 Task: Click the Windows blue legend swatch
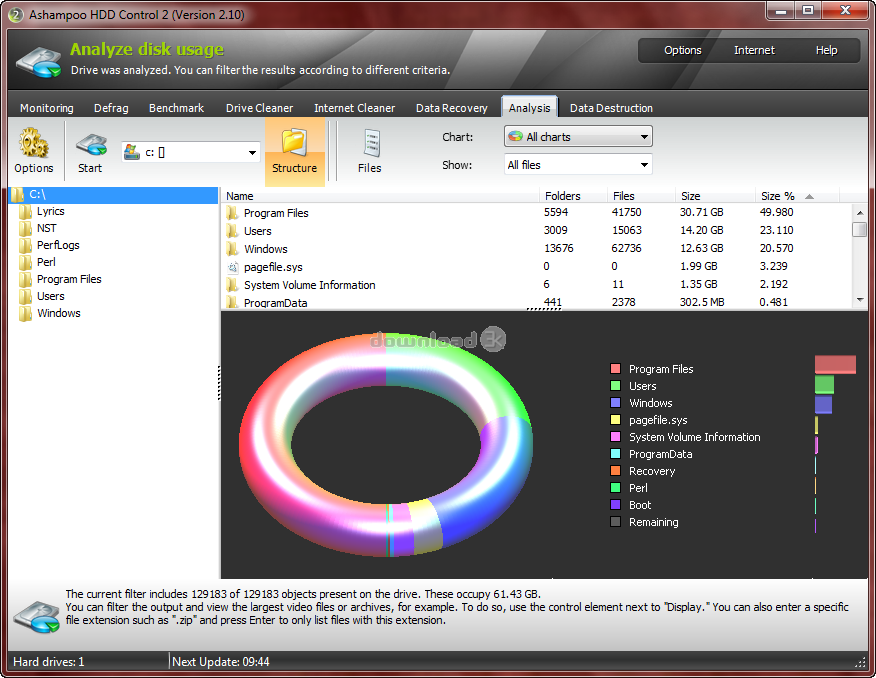(615, 403)
